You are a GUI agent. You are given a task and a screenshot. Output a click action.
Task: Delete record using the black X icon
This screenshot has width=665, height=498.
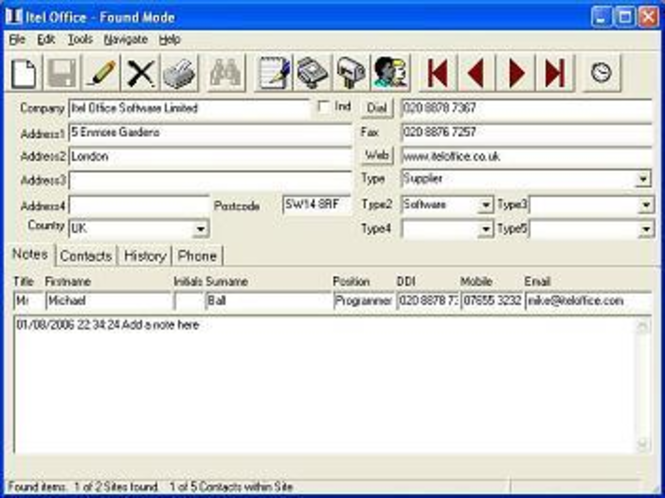[x=140, y=73]
